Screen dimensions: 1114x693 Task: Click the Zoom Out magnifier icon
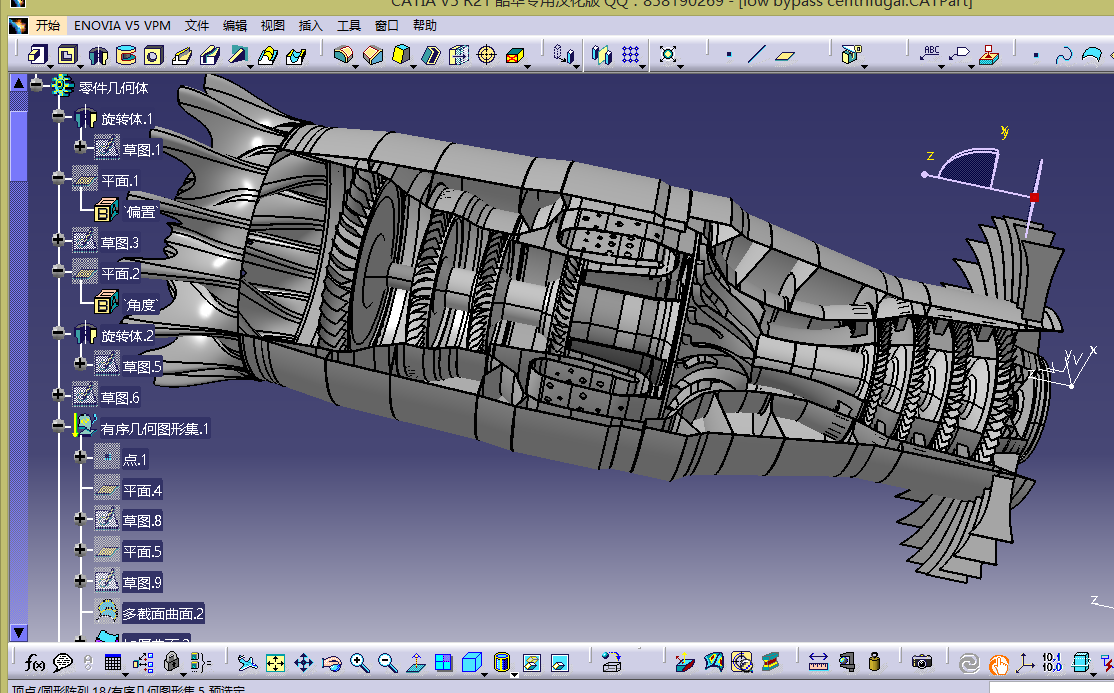(x=387, y=662)
